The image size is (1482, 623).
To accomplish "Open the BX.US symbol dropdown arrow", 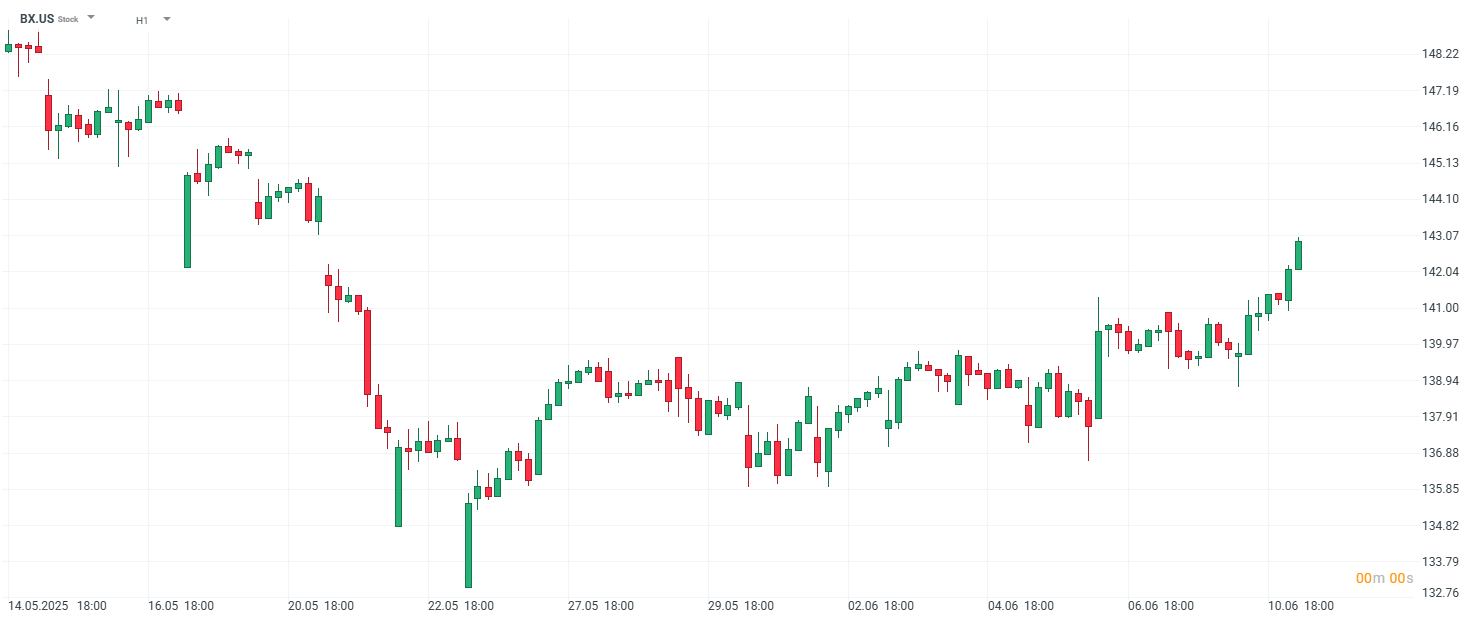I will click(x=91, y=18).
